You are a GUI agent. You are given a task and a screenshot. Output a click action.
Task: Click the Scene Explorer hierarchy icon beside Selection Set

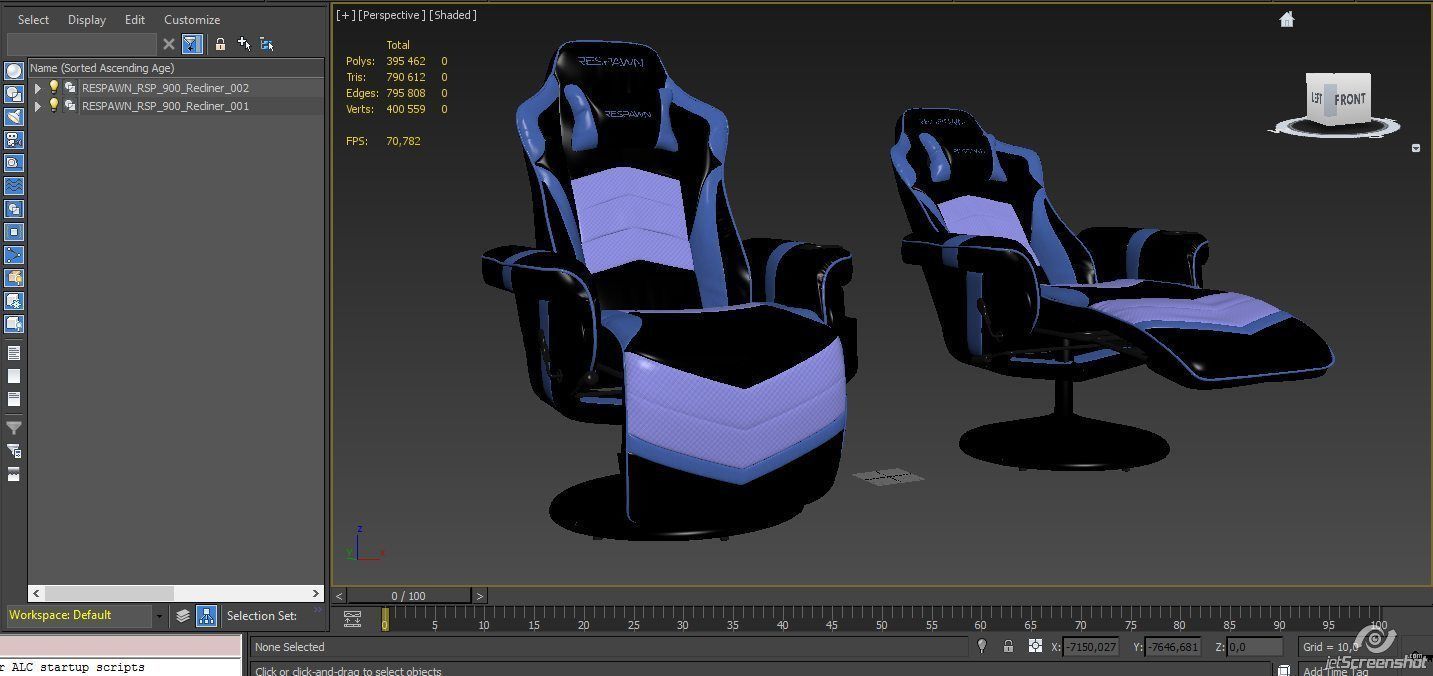click(x=206, y=616)
